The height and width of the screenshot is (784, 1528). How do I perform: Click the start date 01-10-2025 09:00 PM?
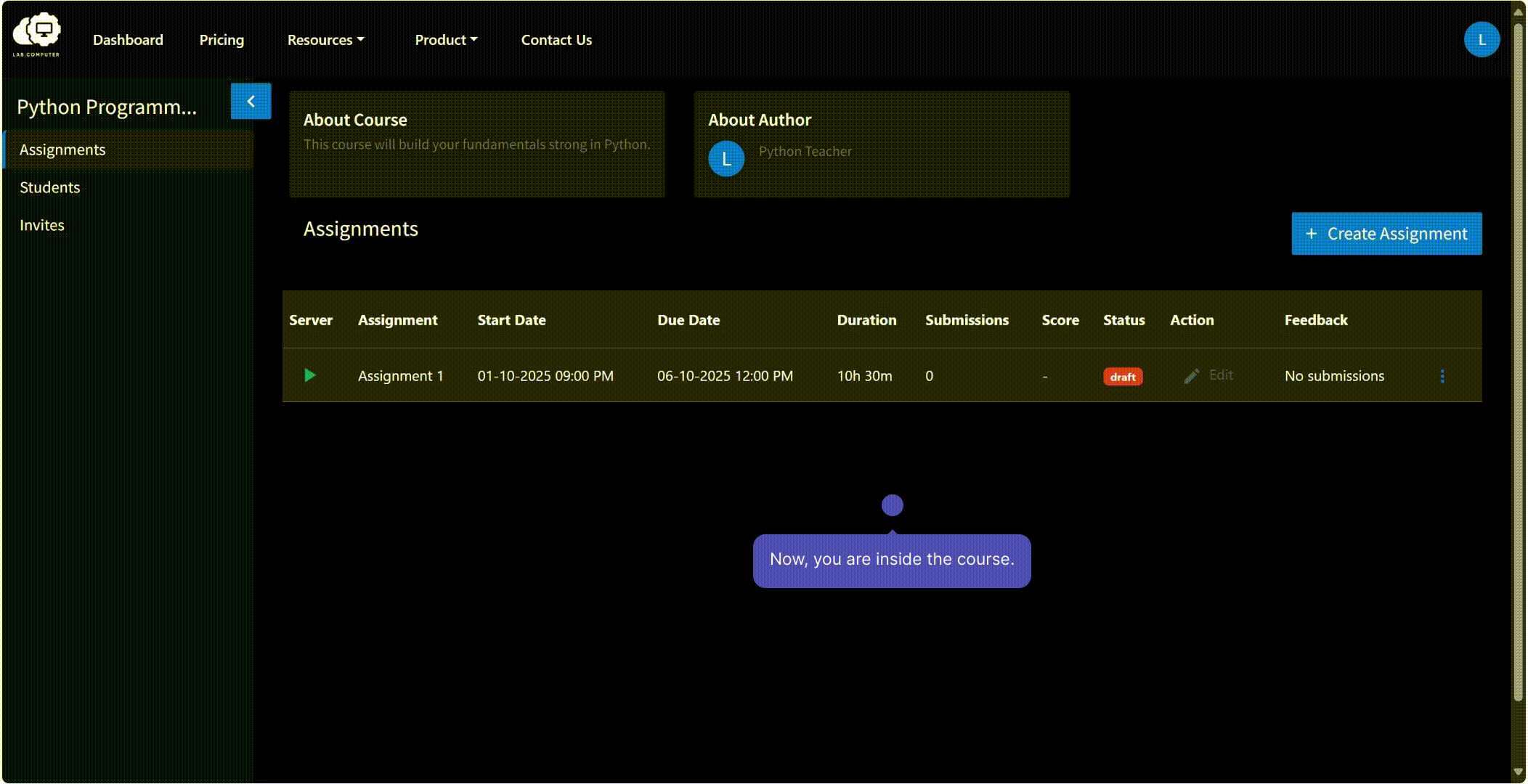(x=545, y=376)
